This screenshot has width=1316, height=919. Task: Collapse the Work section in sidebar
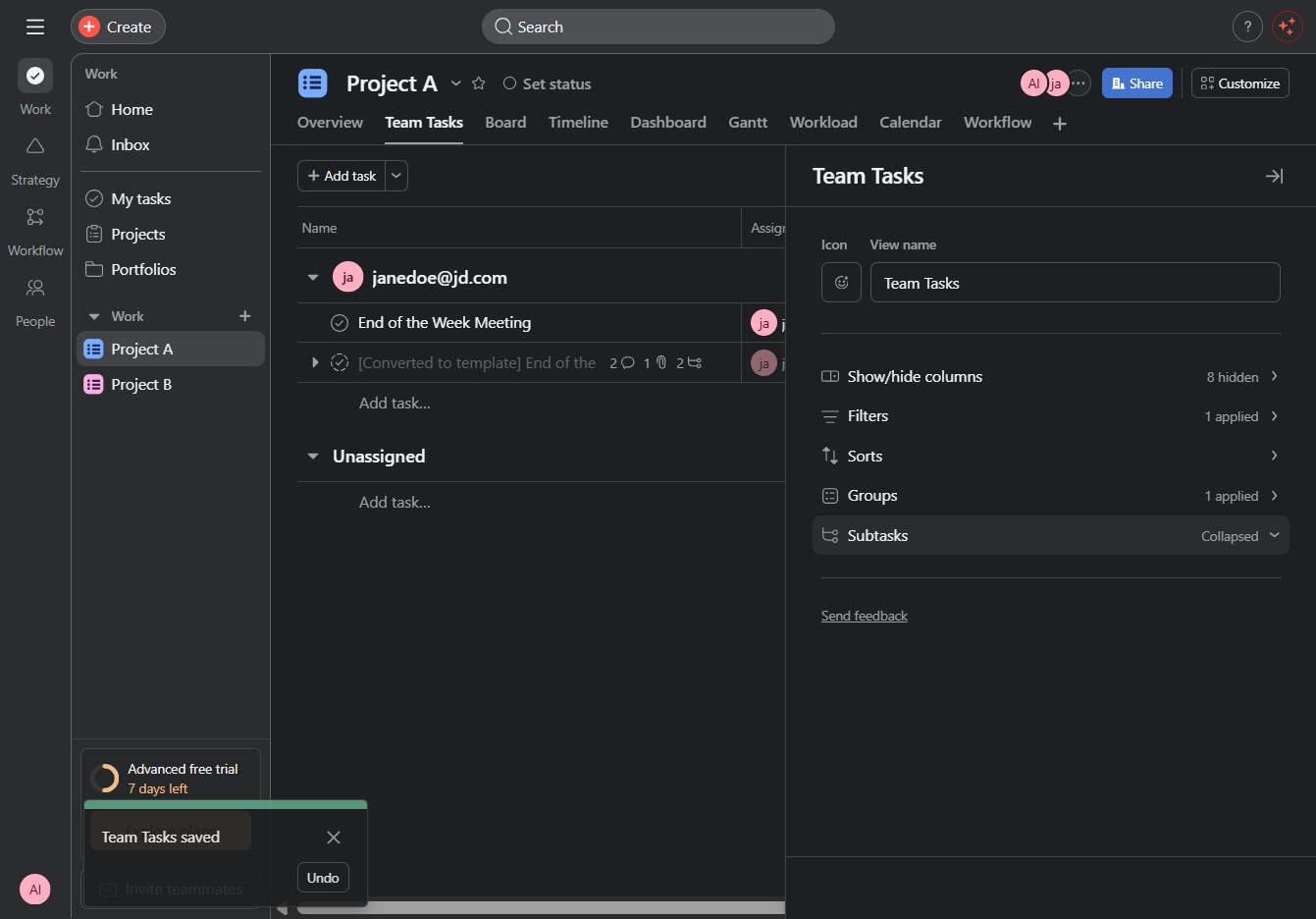click(94, 316)
